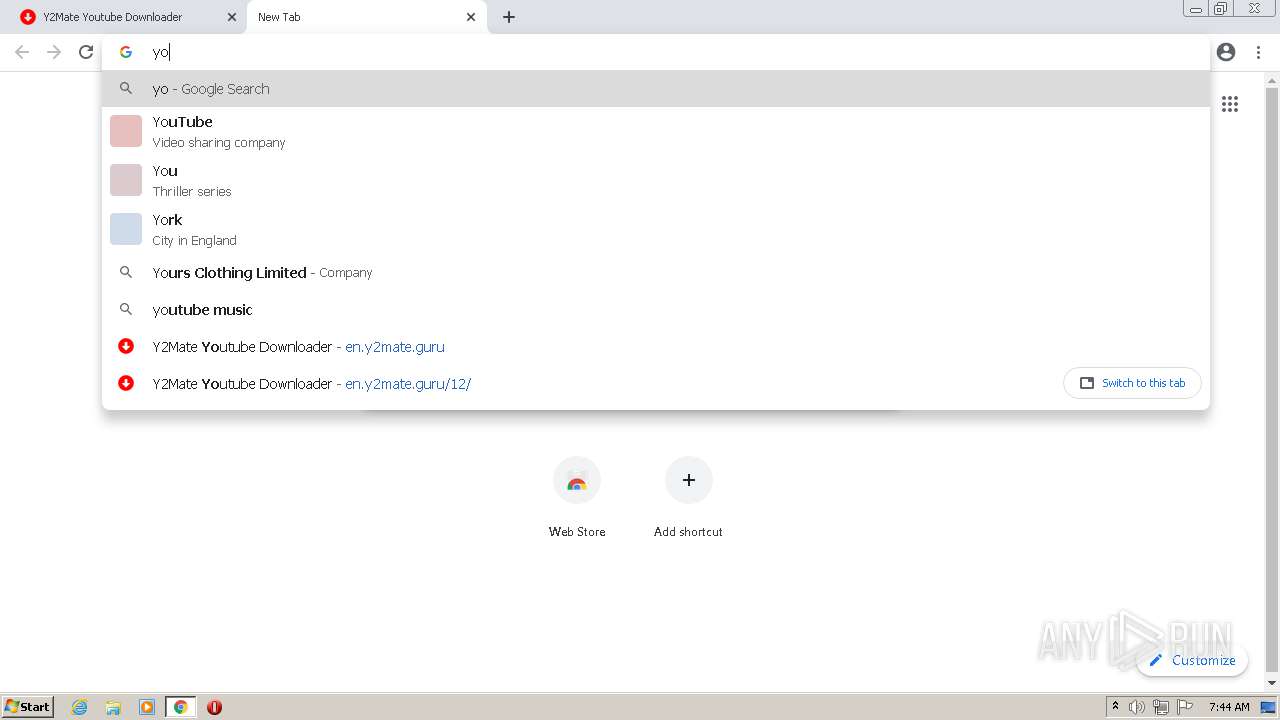Open the Chrome profile avatar icon
1280x720 pixels.
[1226, 52]
